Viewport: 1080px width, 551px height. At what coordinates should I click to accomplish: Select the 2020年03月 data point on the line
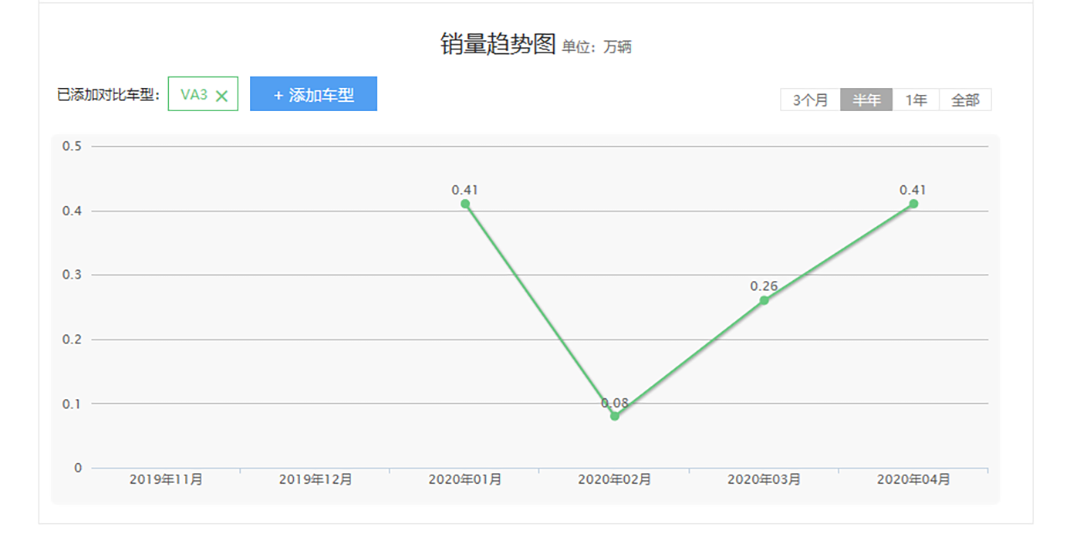tap(764, 300)
